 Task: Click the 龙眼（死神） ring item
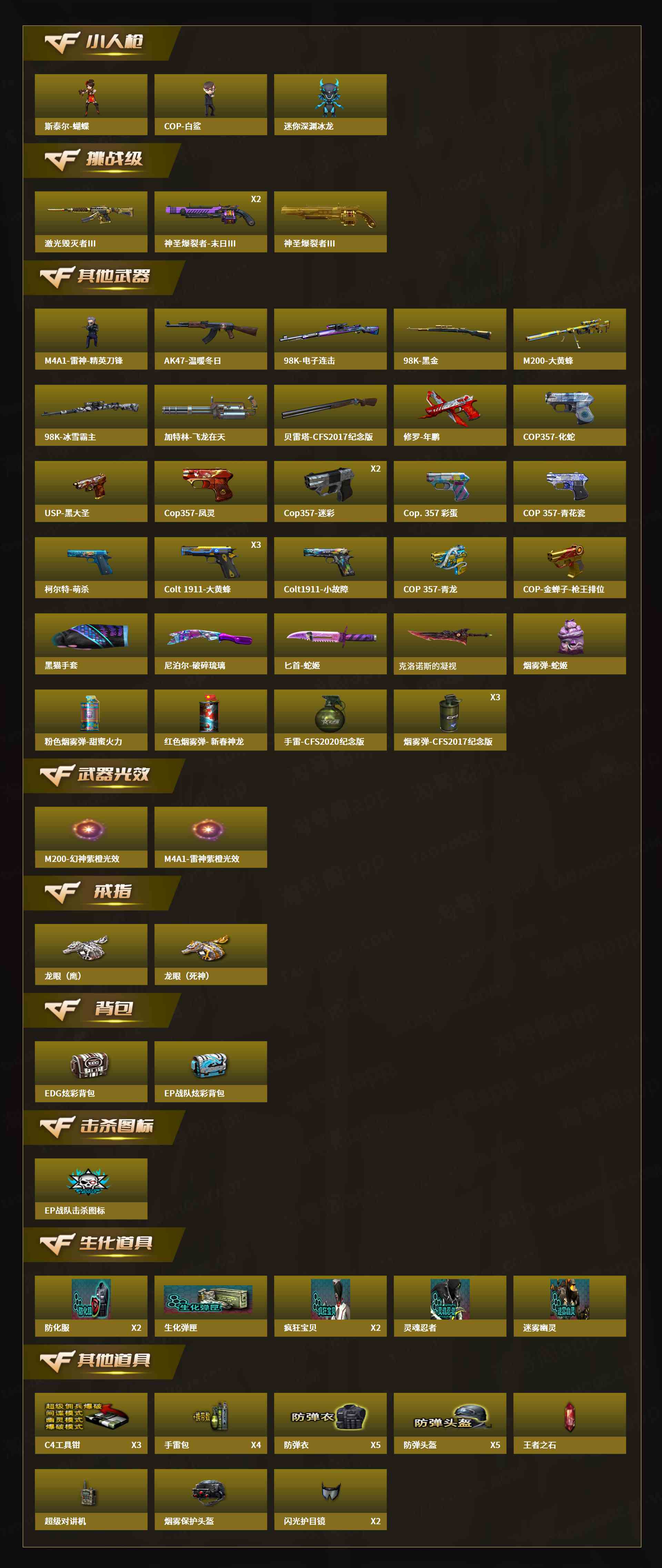(x=211, y=954)
